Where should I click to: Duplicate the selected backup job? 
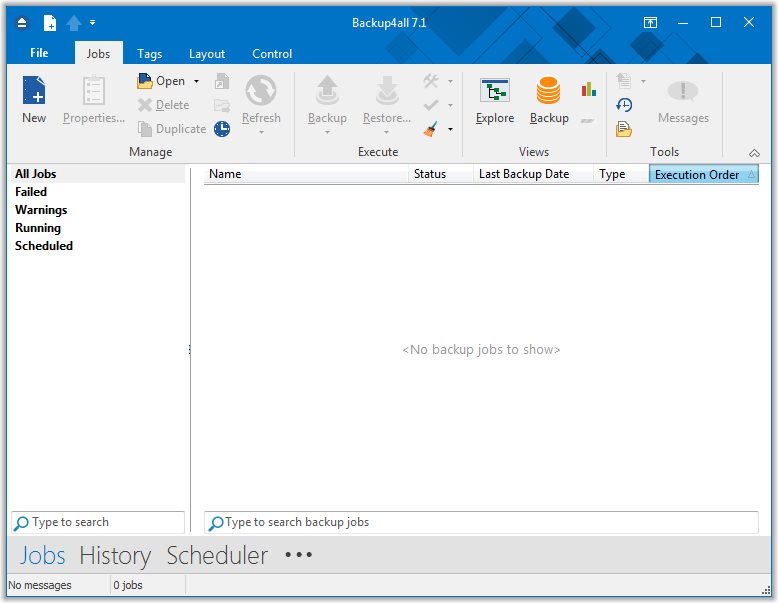[172, 129]
